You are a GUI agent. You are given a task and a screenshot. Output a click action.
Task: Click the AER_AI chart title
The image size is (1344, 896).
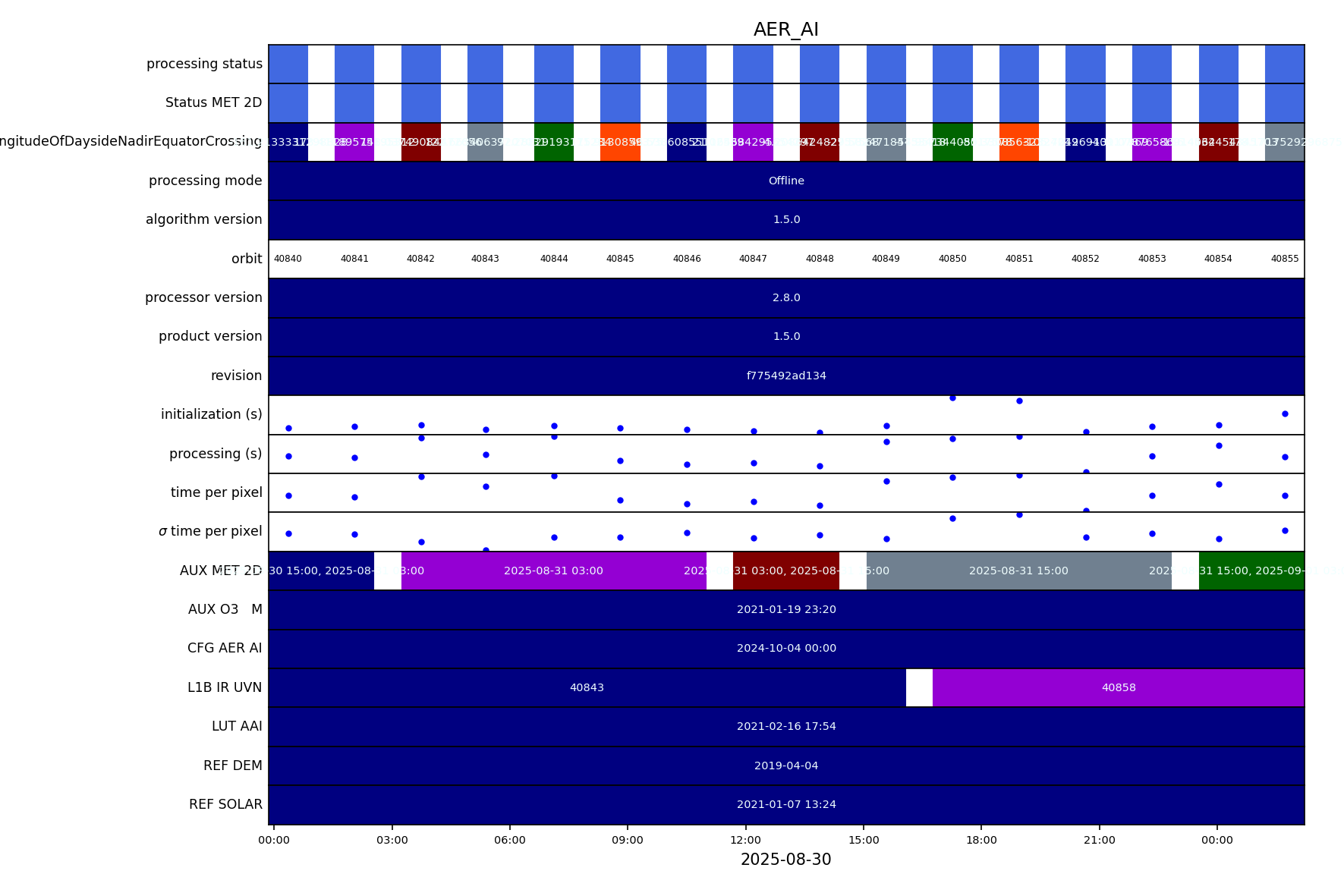[785, 30]
